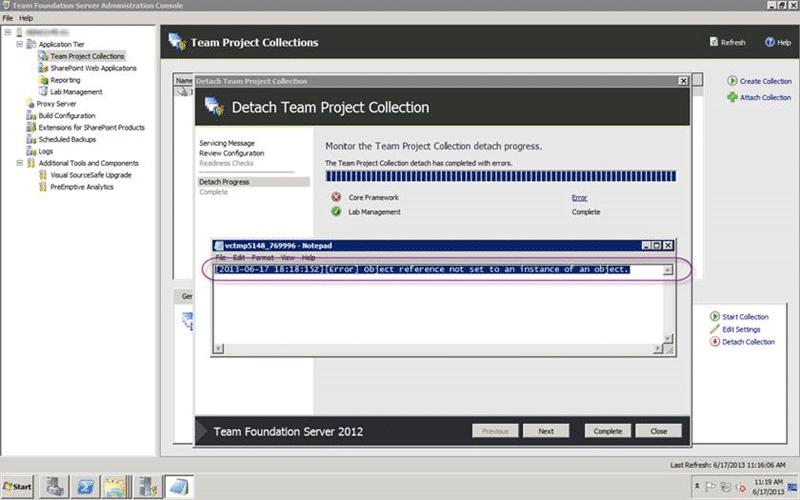
Task: Click the SharePoint Web Applications icon
Action: 43,68
